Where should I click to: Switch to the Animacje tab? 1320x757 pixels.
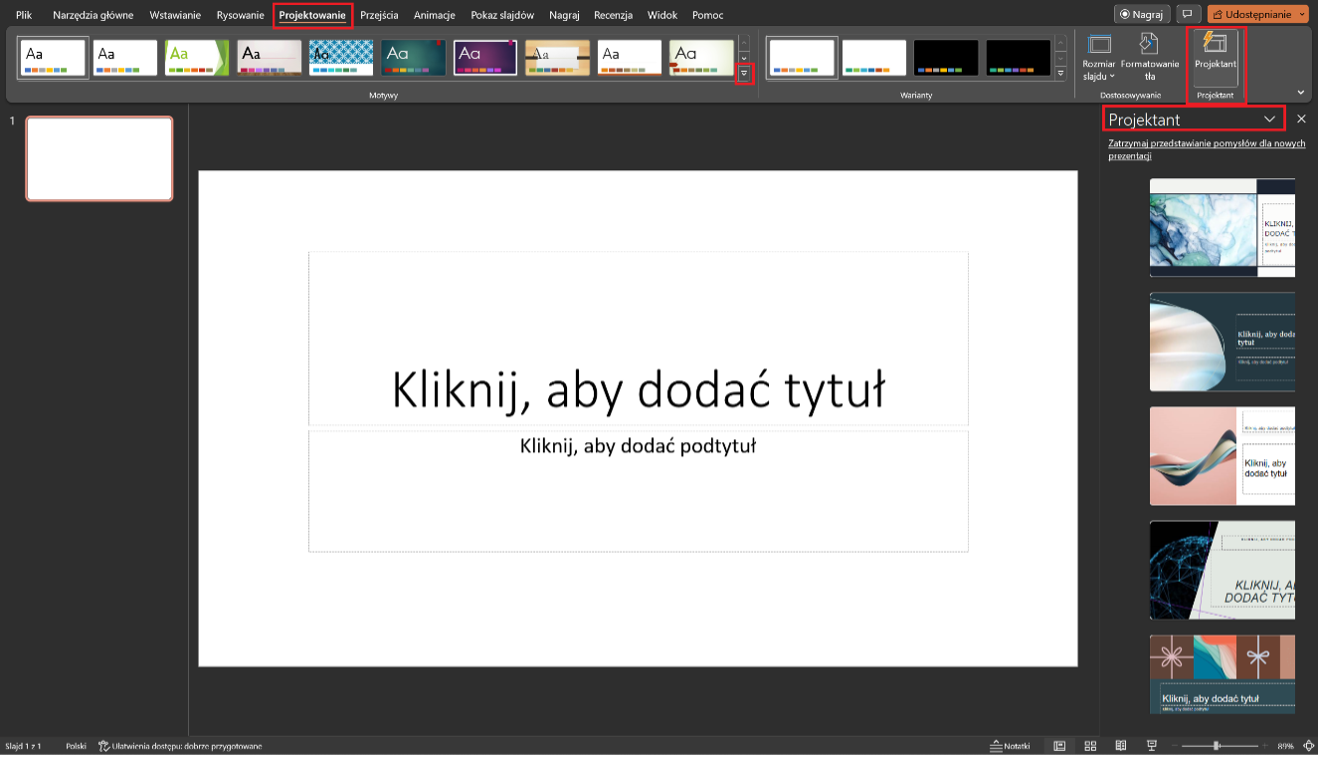pos(434,15)
